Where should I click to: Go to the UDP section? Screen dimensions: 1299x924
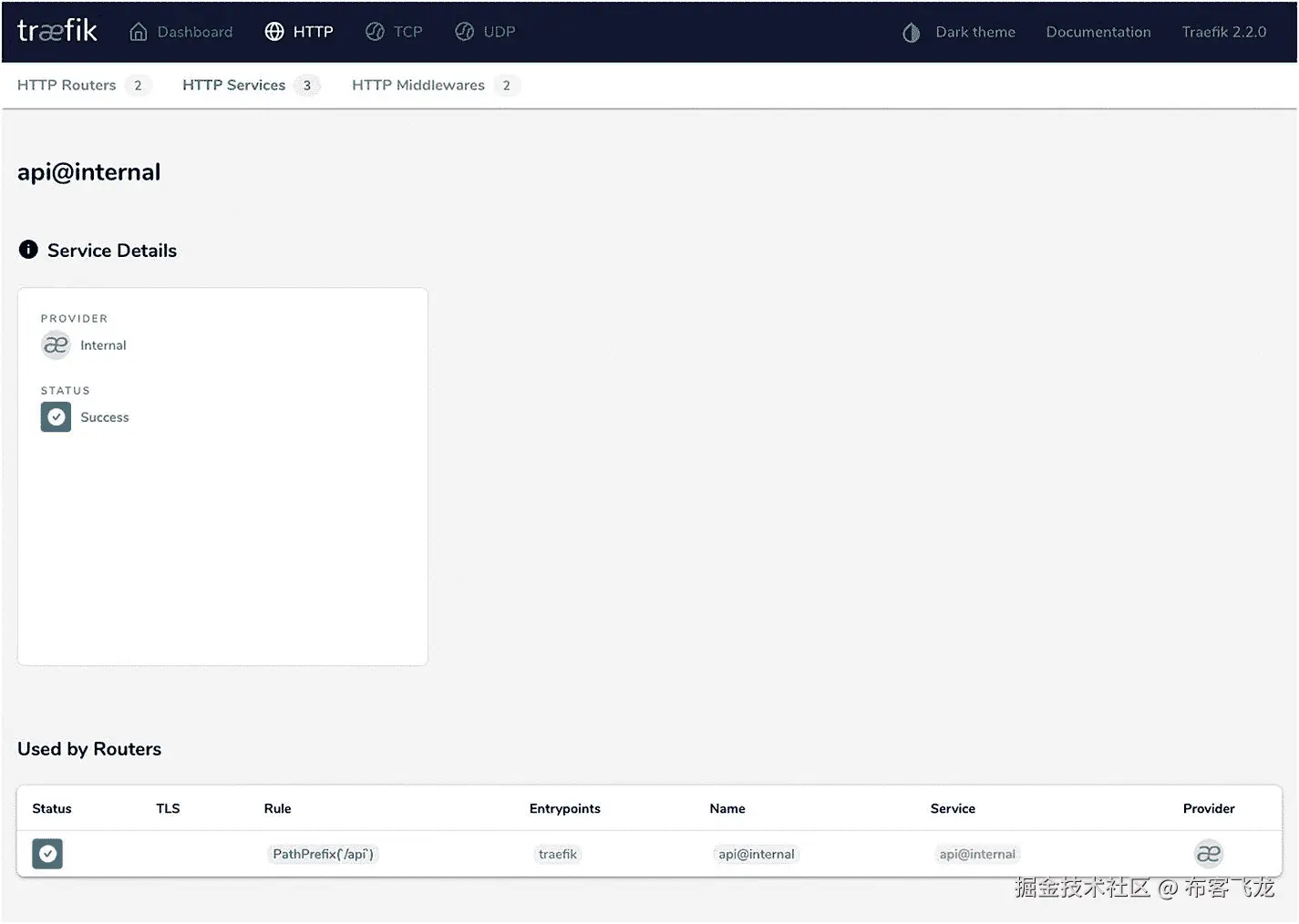485,32
